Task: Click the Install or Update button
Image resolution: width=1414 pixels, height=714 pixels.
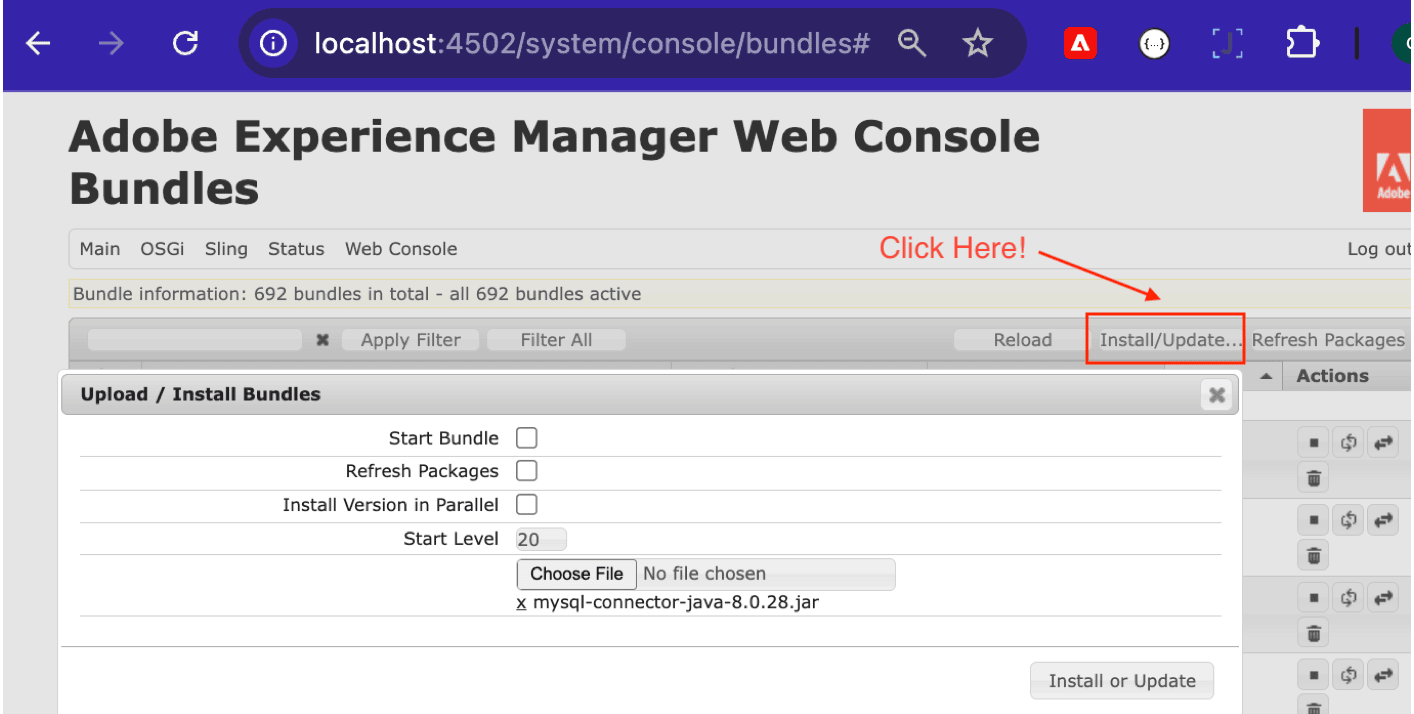Action: [x=1122, y=681]
